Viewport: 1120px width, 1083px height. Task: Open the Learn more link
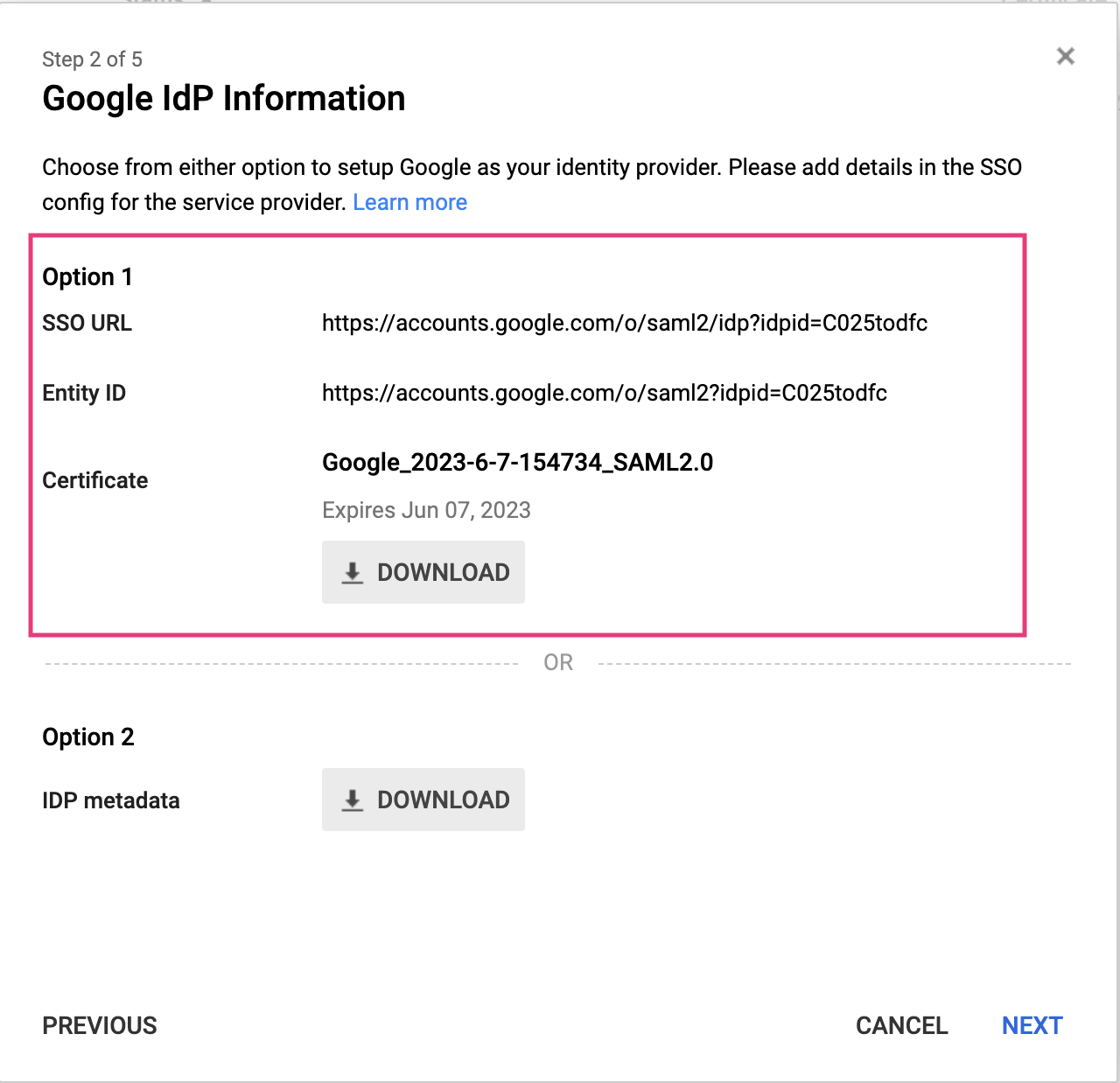[409, 202]
